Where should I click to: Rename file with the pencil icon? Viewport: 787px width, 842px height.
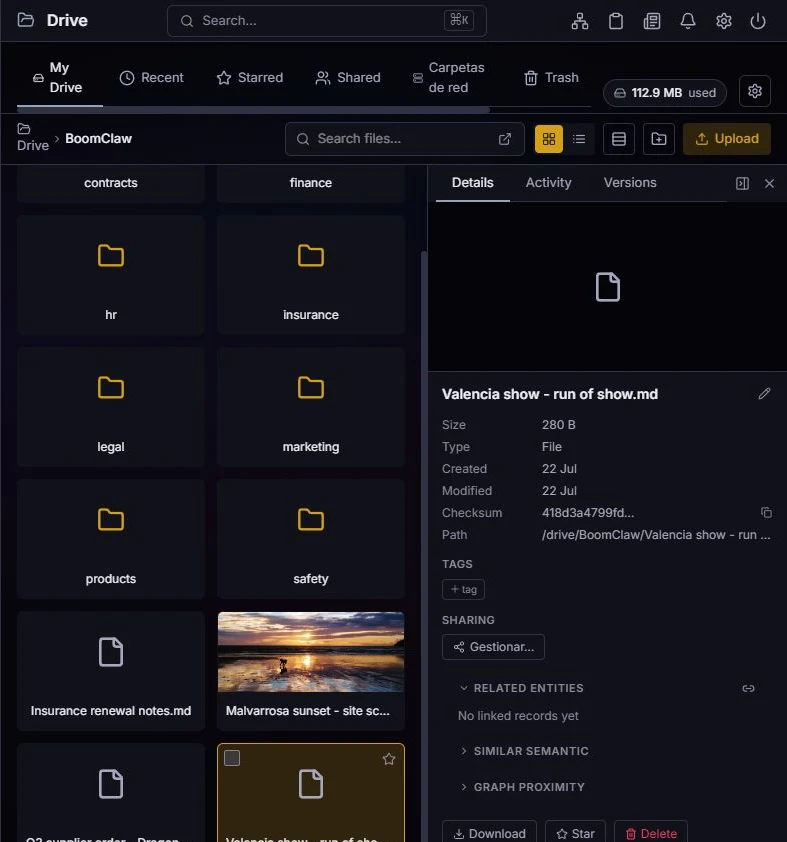(x=764, y=394)
